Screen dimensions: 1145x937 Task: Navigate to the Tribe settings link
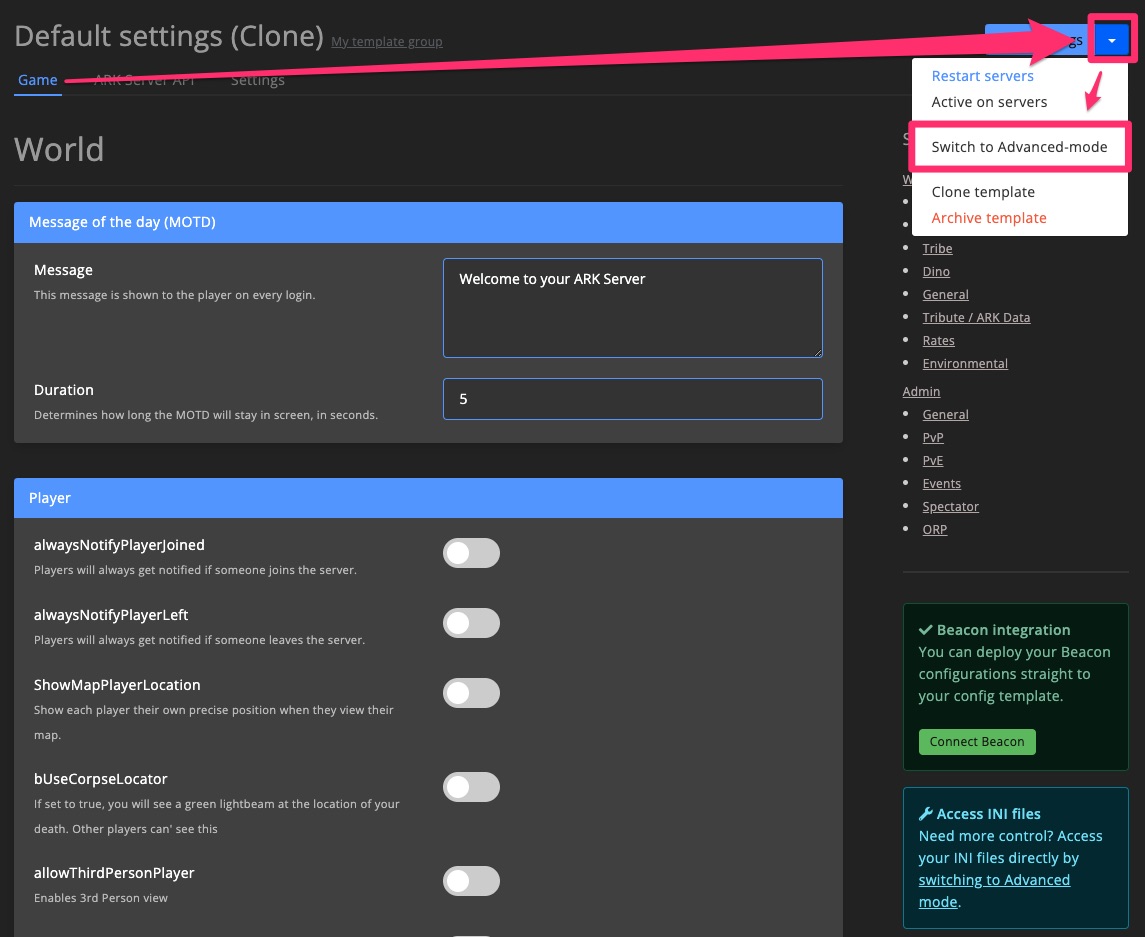(x=937, y=248)
